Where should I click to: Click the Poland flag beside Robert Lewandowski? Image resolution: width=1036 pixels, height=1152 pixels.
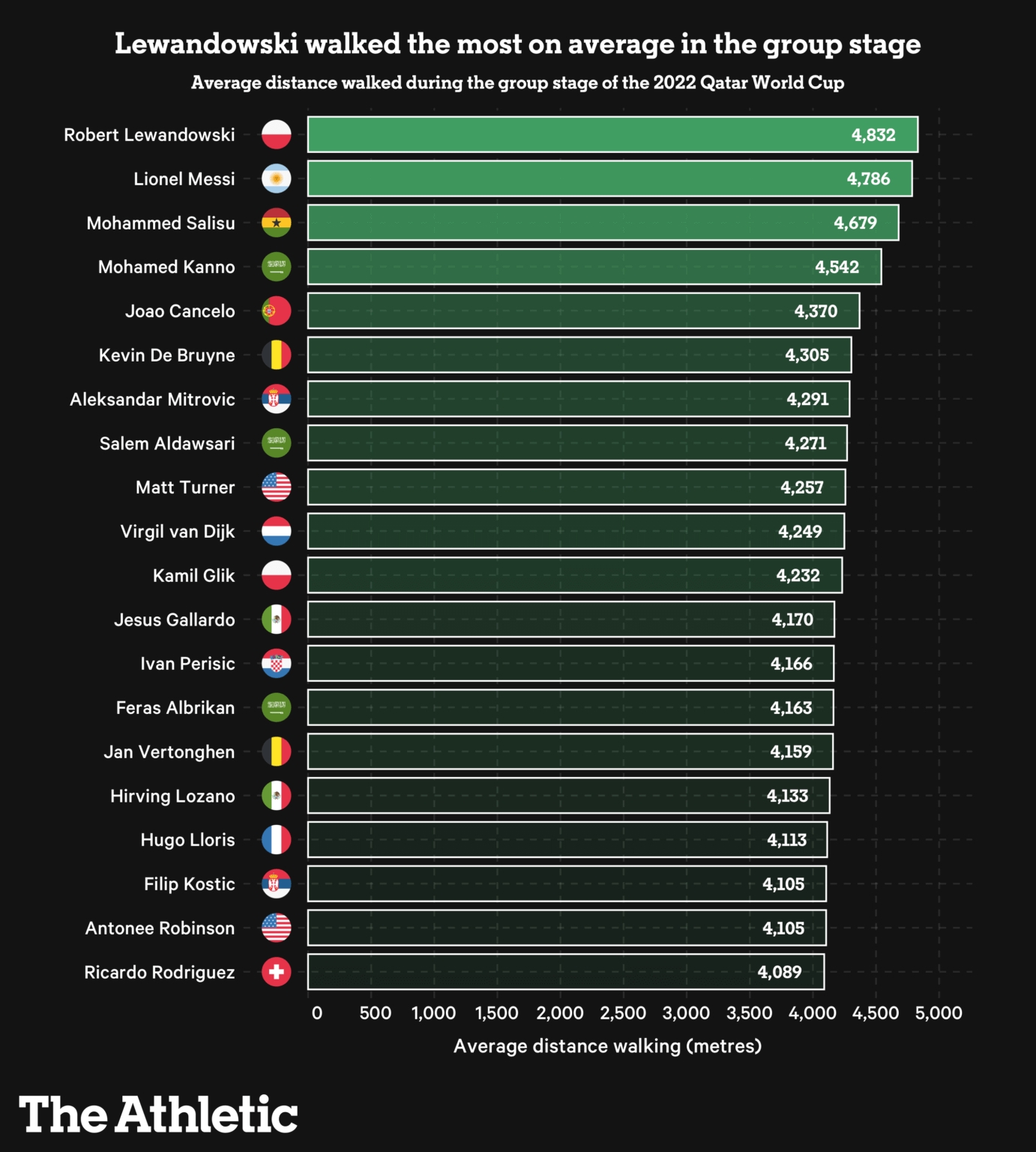(x=276, y=135)
